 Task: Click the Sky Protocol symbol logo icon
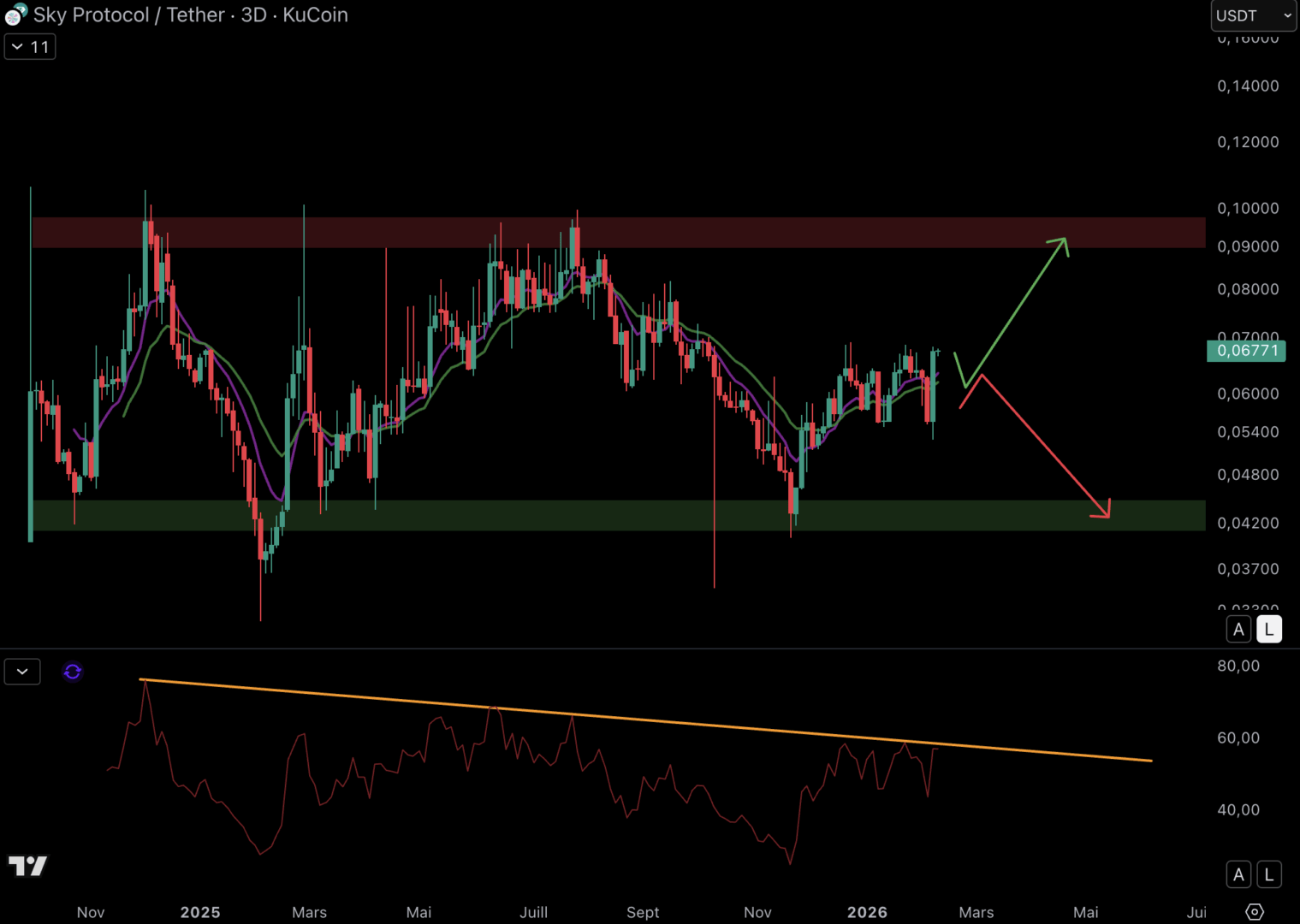[x=15, y=15]
